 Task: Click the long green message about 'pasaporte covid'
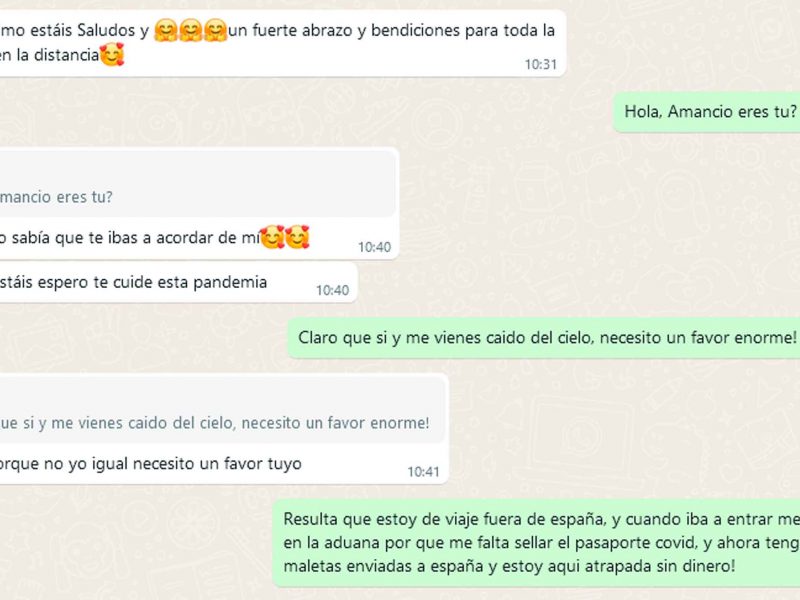536,543
